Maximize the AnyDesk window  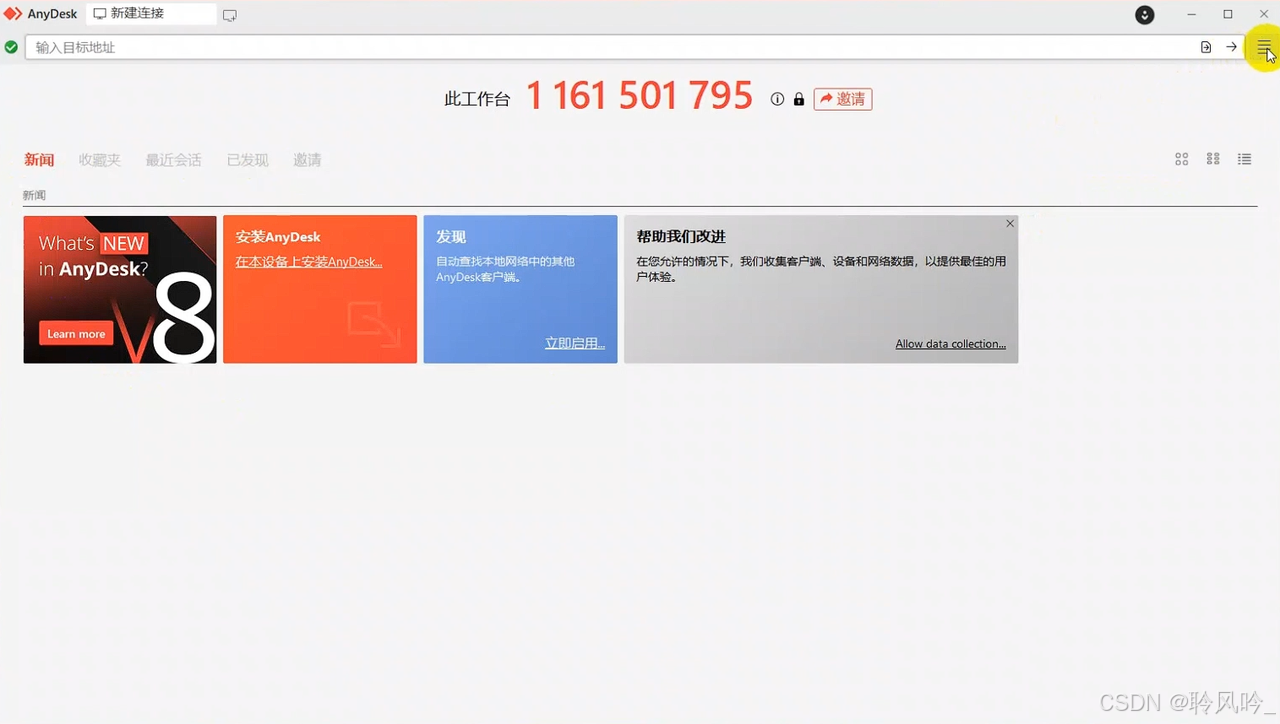coord(1228,14)
